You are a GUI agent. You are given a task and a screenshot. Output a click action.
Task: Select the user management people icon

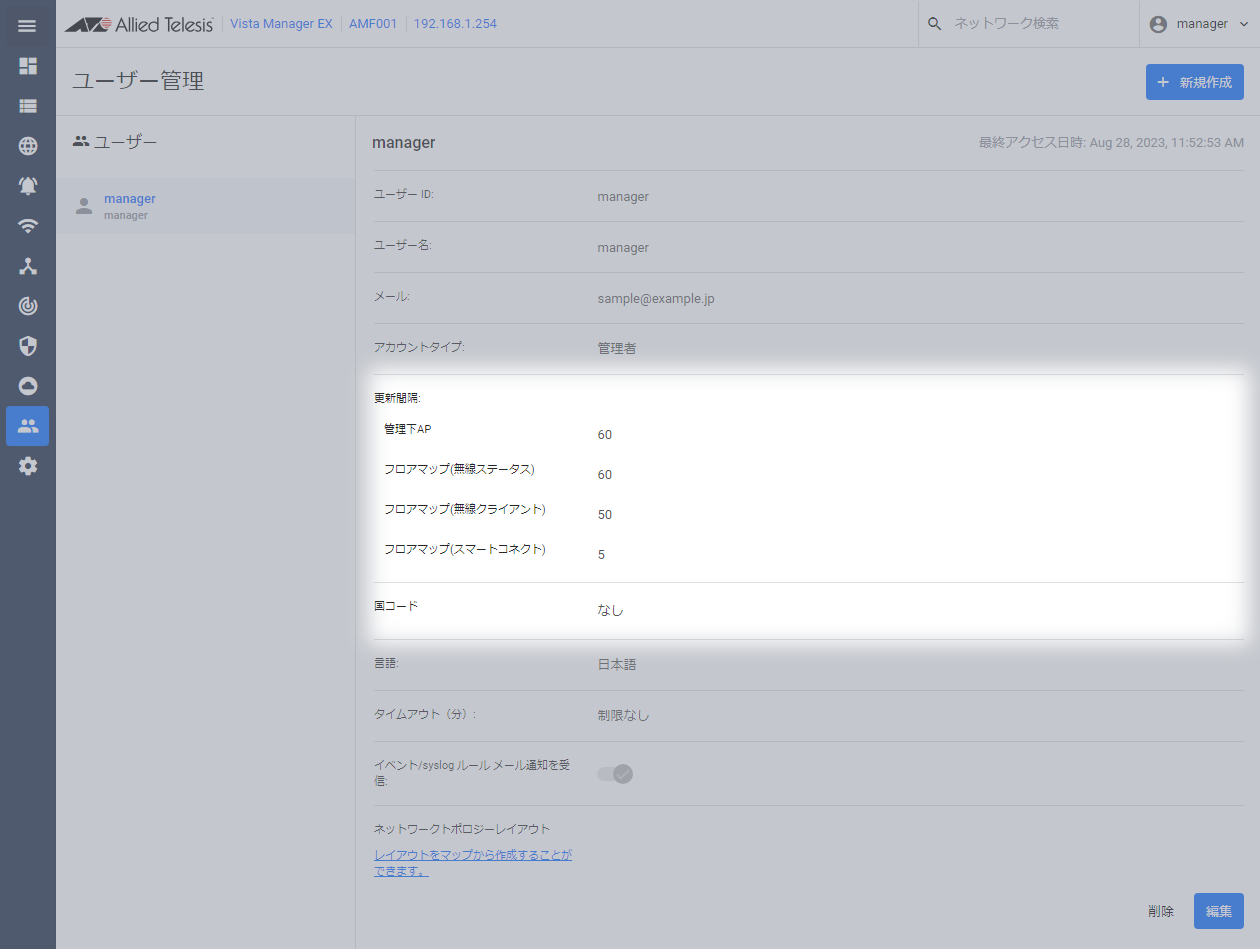coord(28,426)
